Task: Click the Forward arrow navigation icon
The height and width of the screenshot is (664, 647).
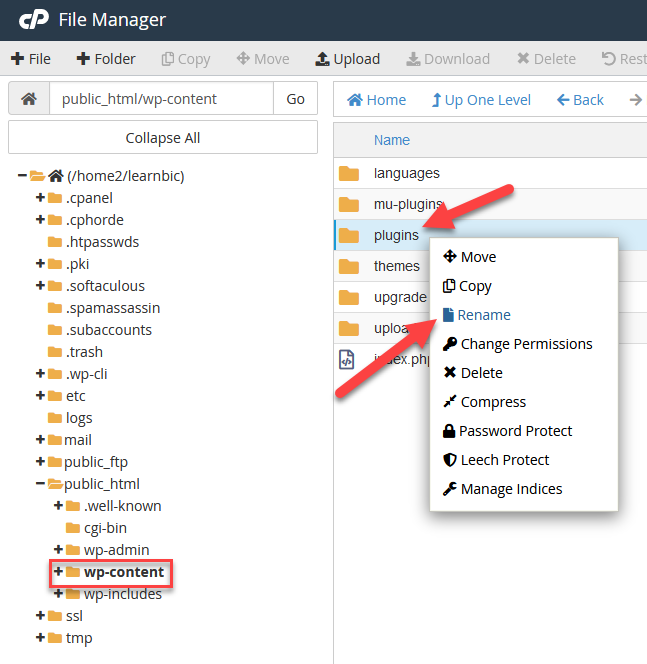Action: pos(636,100)
